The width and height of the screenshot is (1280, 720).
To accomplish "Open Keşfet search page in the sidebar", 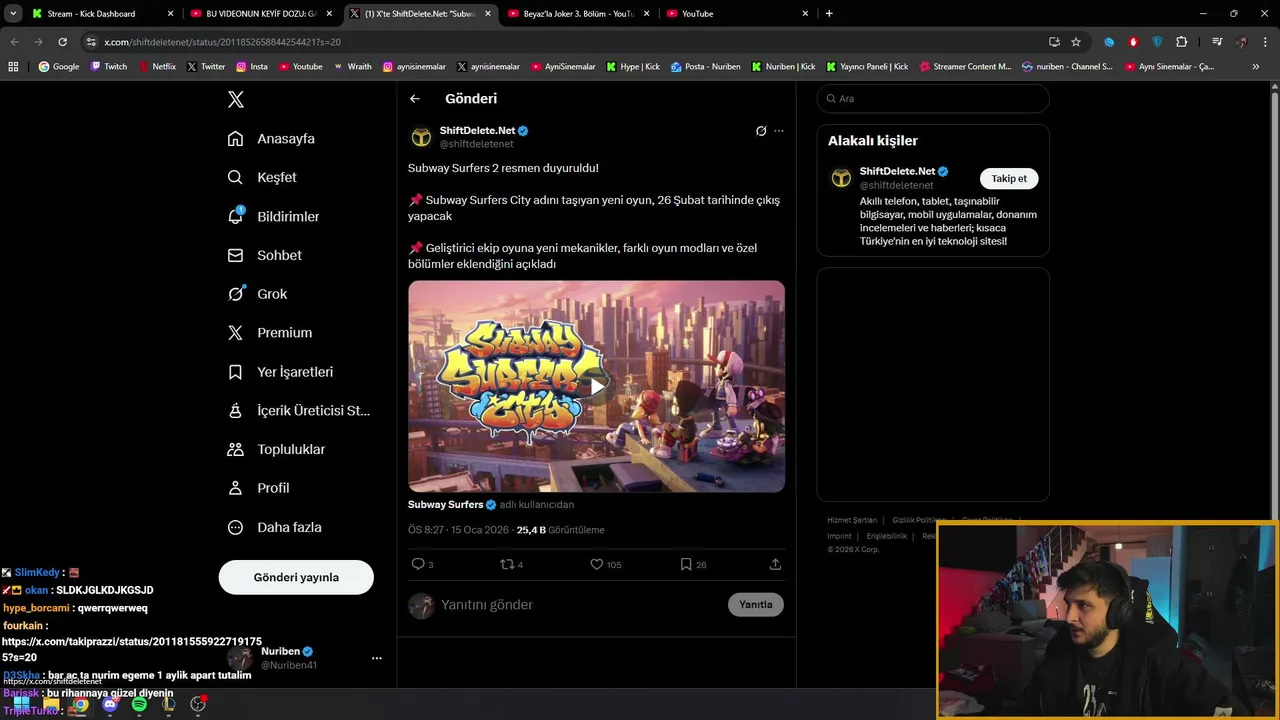I will [262, 177].
